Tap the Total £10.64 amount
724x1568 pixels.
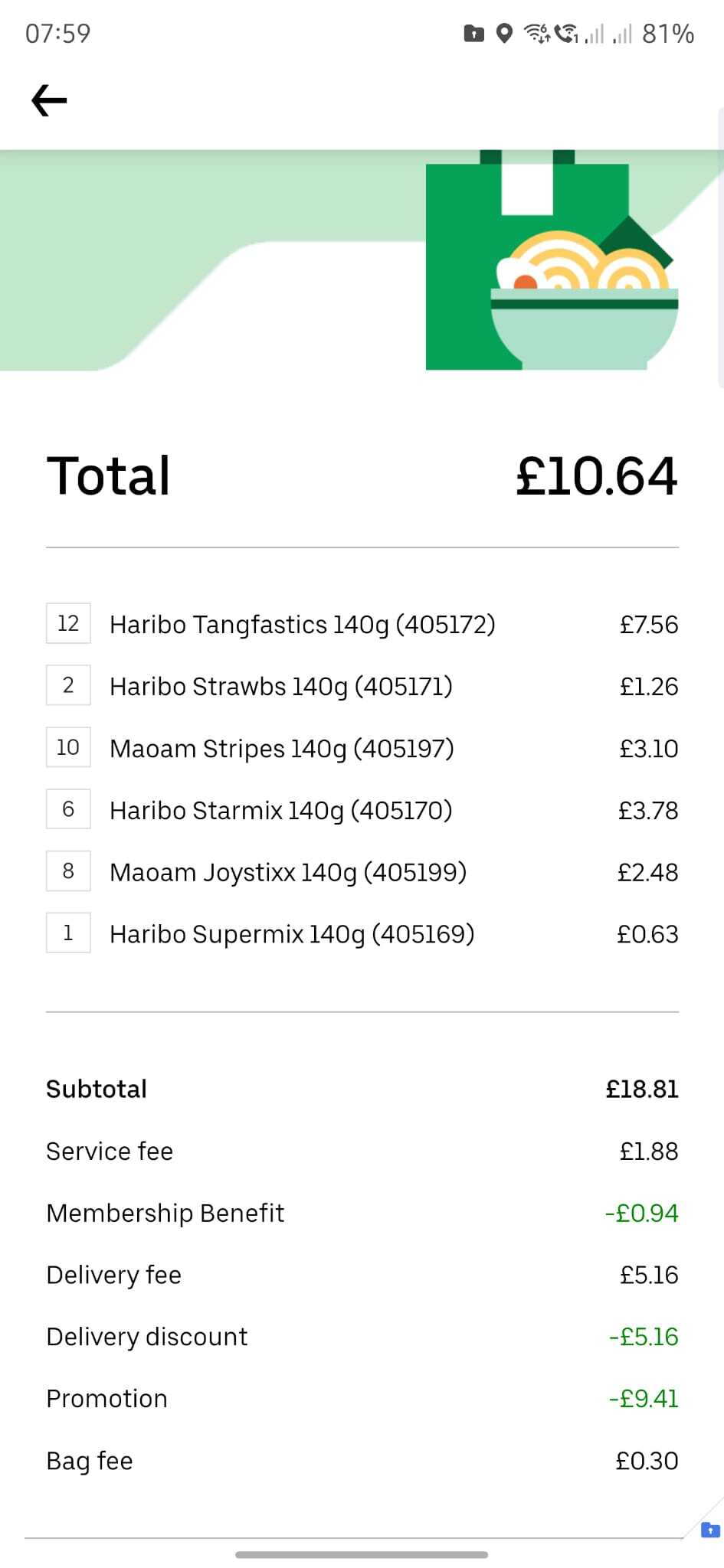click(x=596, y=475)
